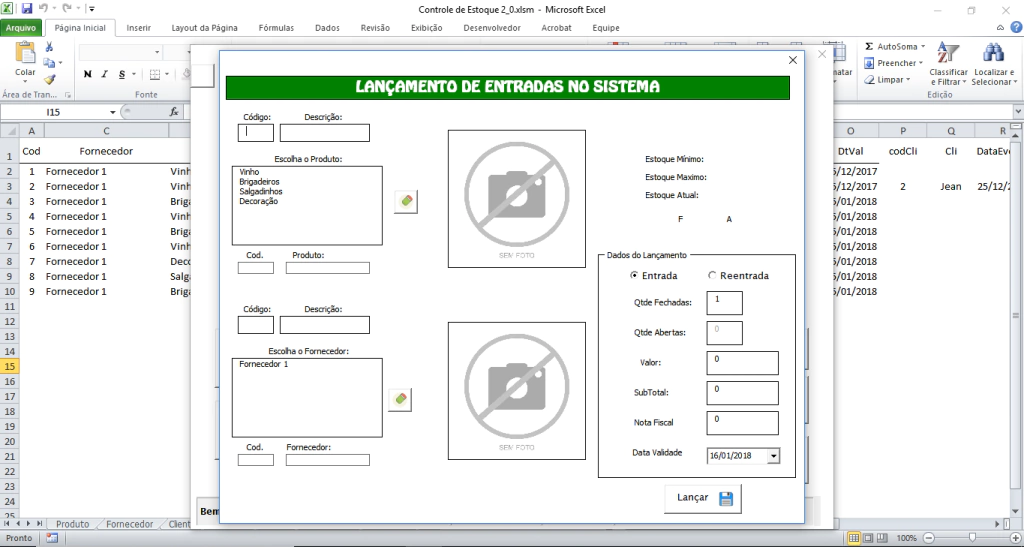Select the Entrada radio button
The height and width of the screenshot is (547, 1024).
pyautogui.click(x=634, y=275)
